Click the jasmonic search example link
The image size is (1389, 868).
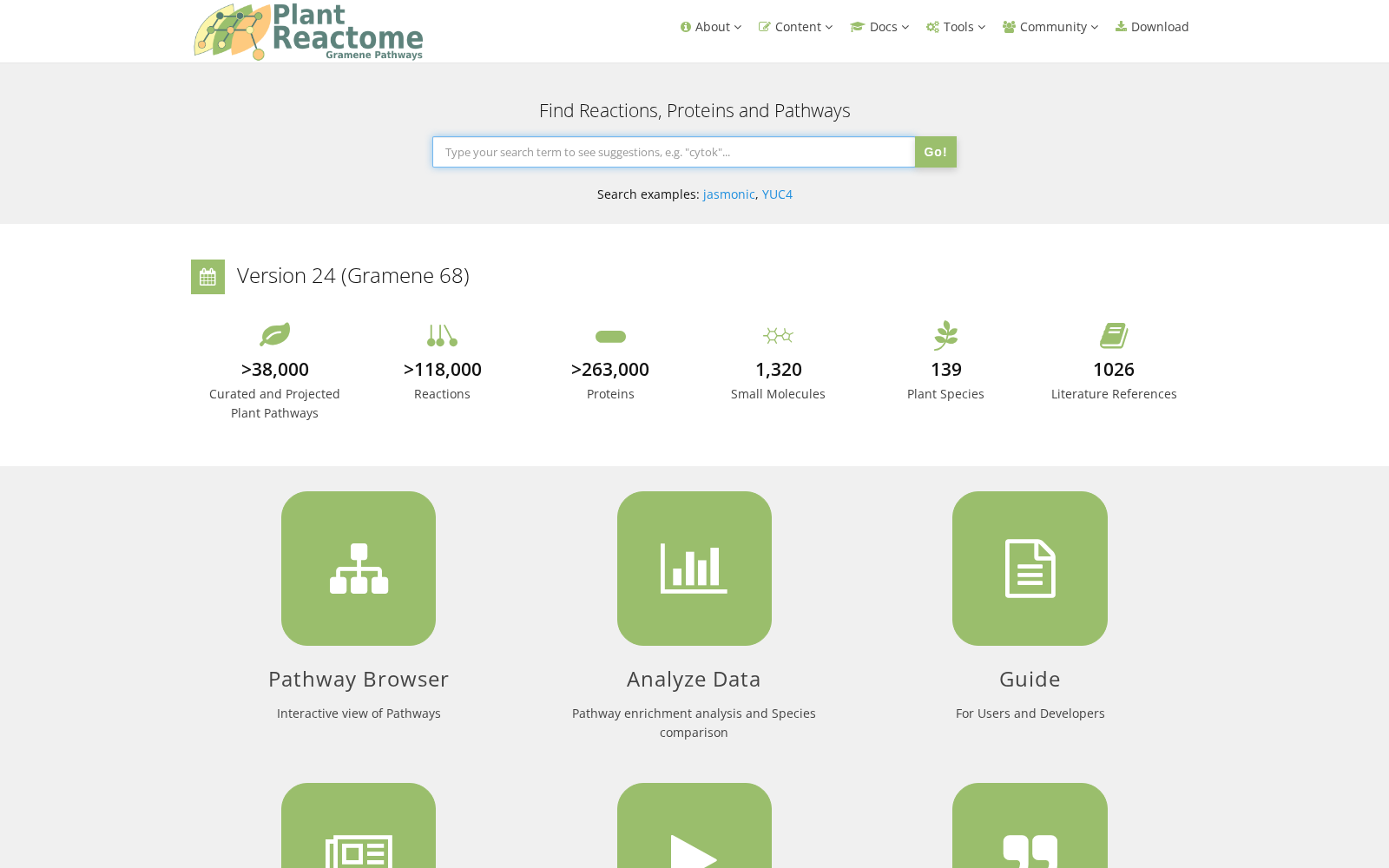729,194
